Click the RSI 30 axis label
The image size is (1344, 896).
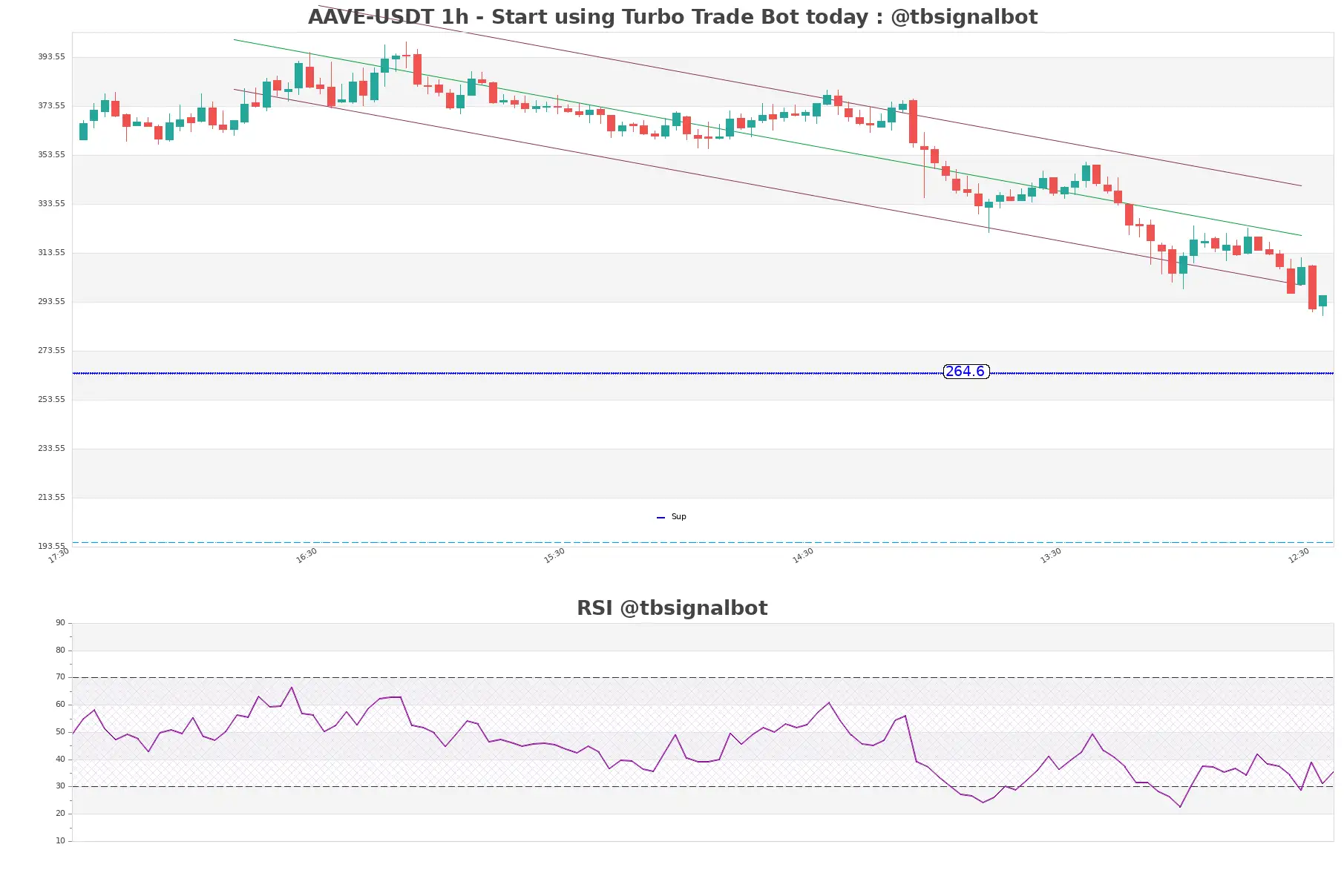[60, 786]
